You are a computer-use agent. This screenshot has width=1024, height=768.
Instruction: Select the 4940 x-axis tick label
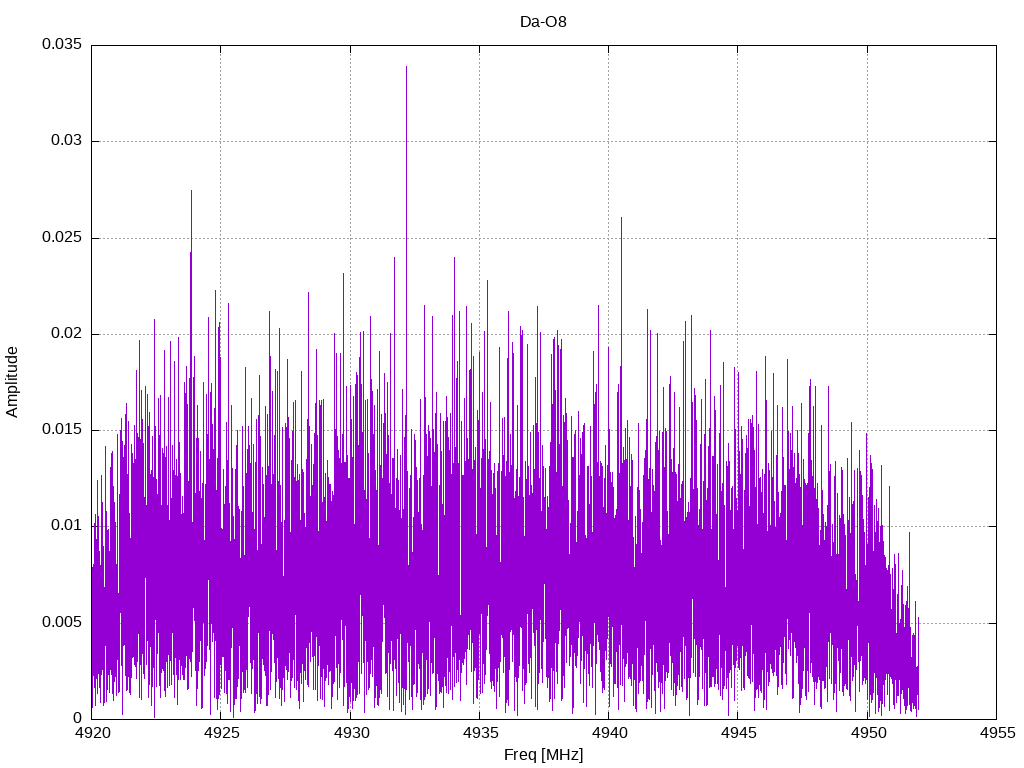[x=608, y=733]
